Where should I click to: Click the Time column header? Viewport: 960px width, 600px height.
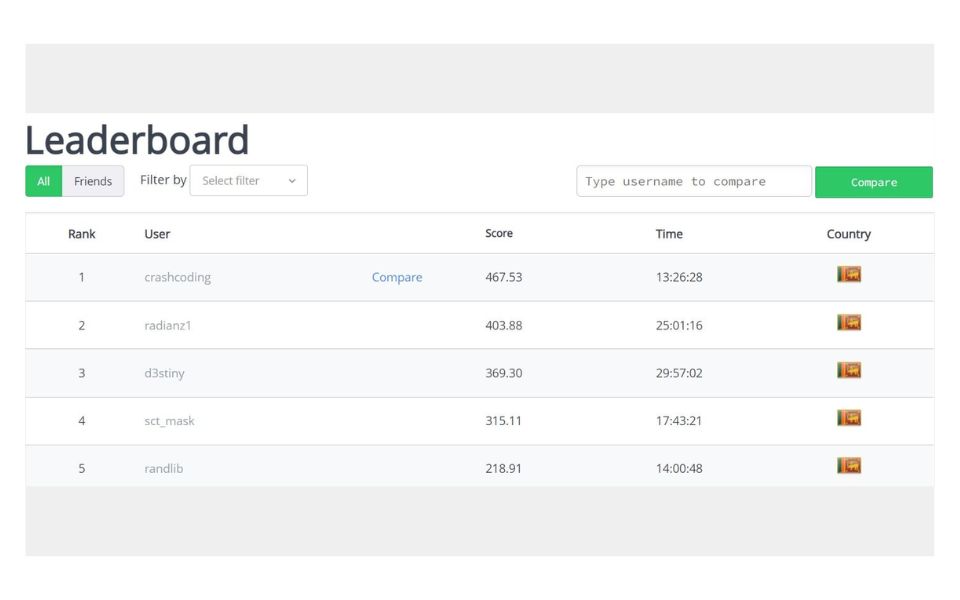point(668,233)
